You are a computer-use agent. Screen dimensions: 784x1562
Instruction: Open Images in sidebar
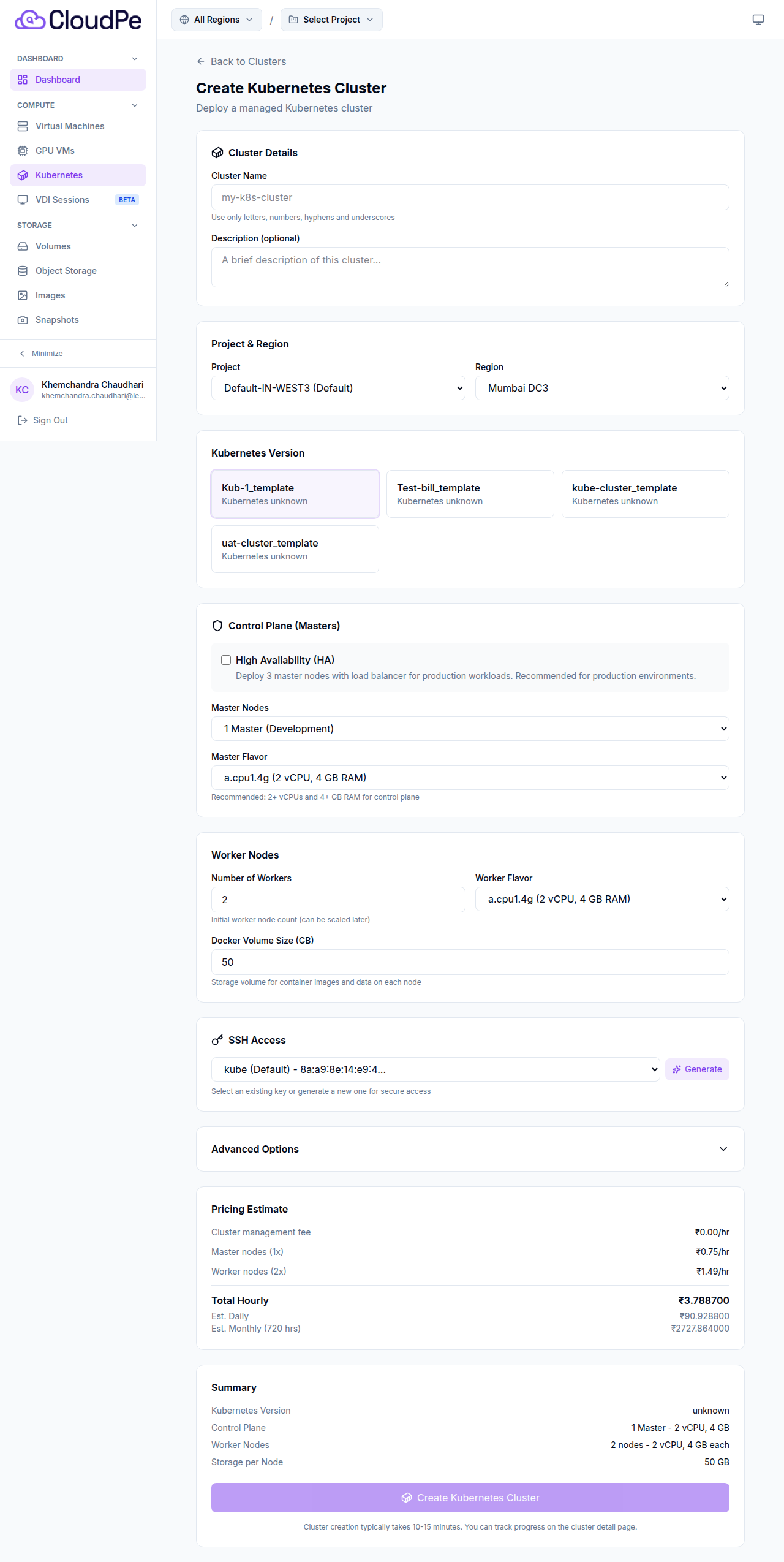(78, 295)
